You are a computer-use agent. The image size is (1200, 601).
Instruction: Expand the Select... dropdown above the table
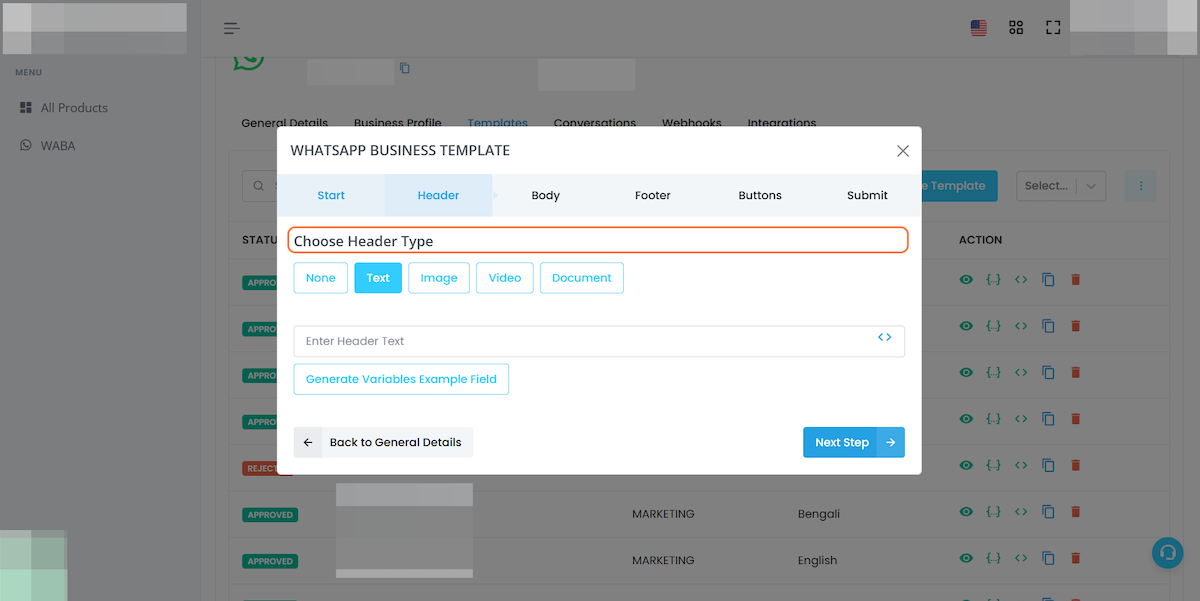click(1061, 185)
